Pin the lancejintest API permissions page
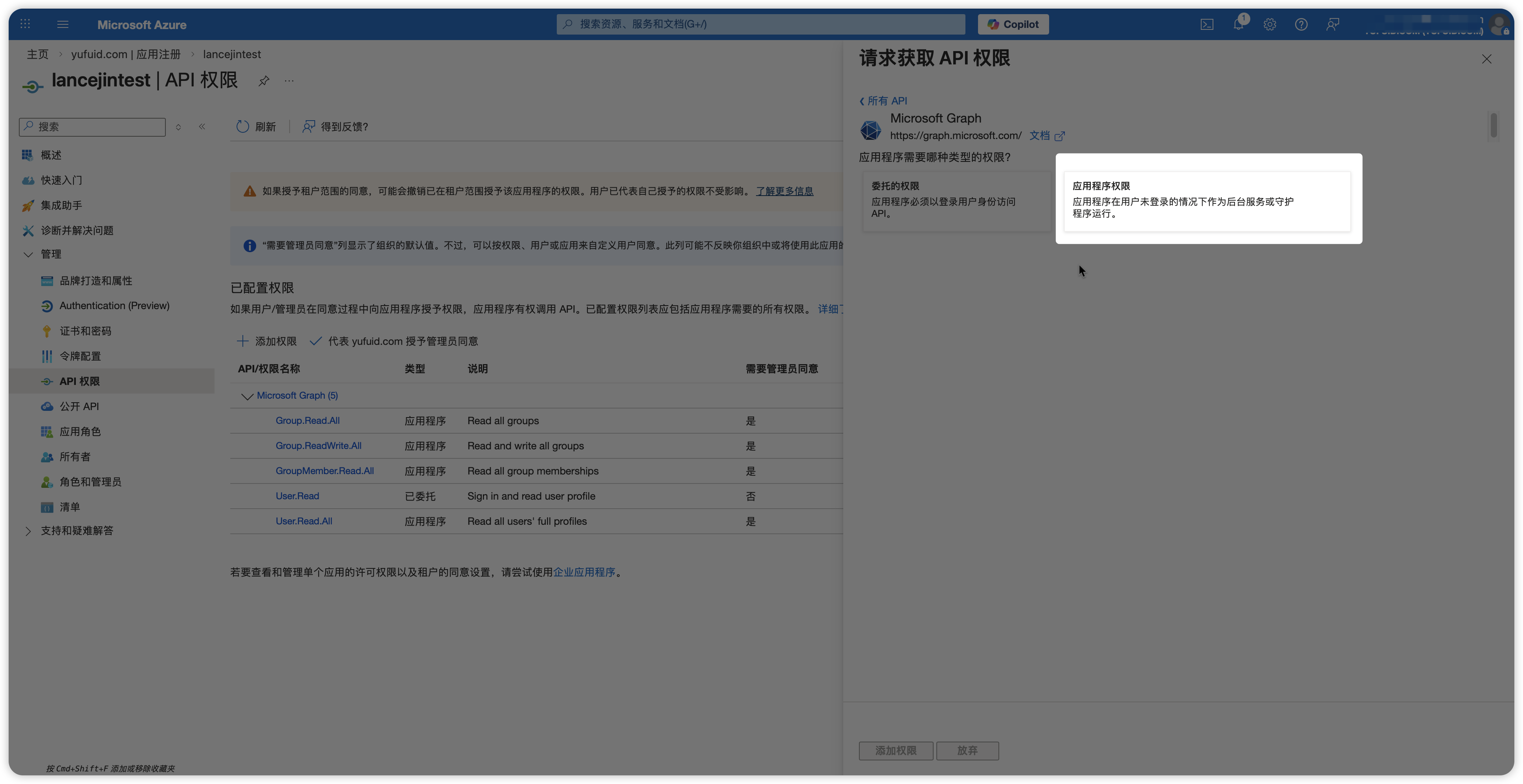 [264, 81]
